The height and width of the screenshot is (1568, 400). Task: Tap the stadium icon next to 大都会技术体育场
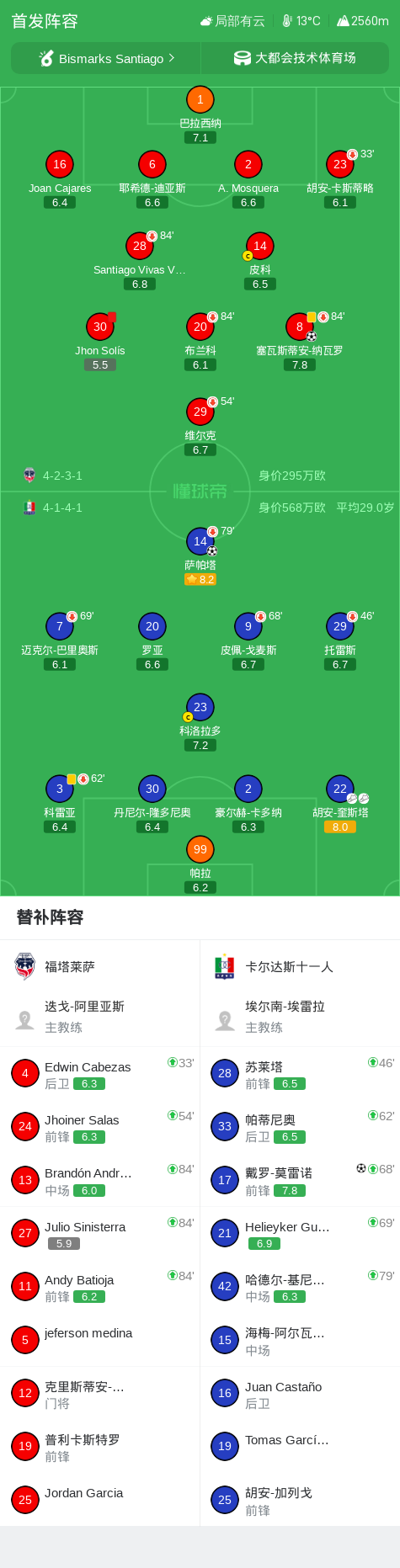(243, 58)
